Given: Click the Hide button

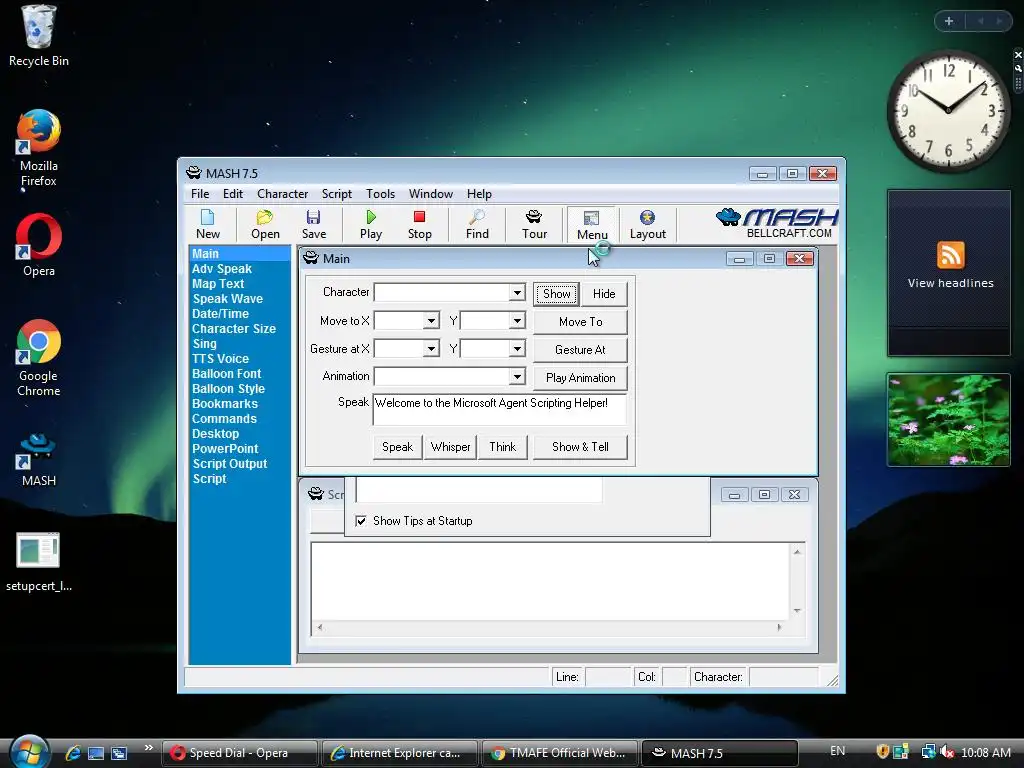Looking at the screenshot, I should point(604,294).
